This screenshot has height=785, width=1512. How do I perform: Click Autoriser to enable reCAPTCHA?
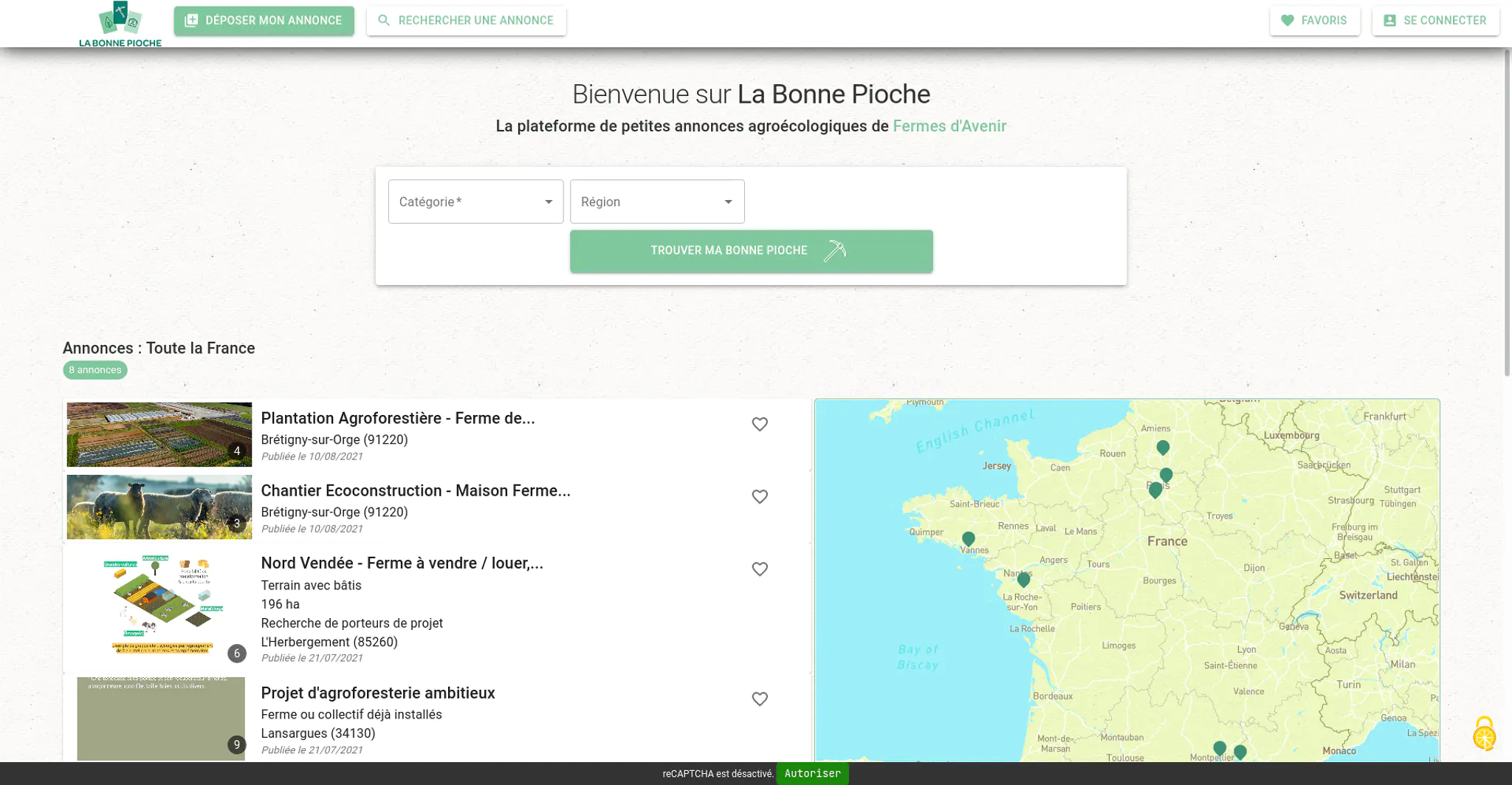[812, 774]
